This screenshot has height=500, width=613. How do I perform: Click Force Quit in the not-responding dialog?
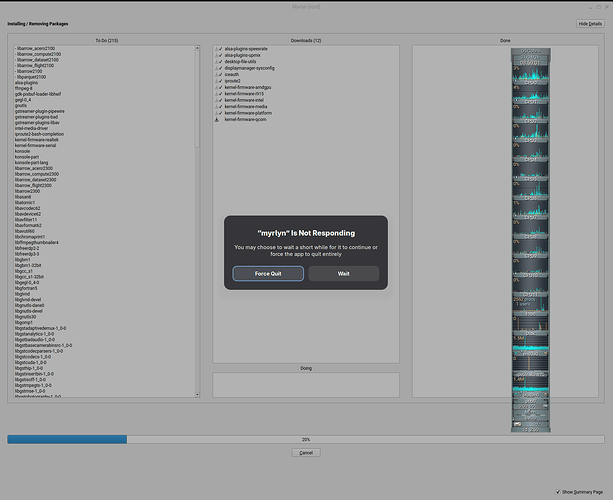[268, 274]
